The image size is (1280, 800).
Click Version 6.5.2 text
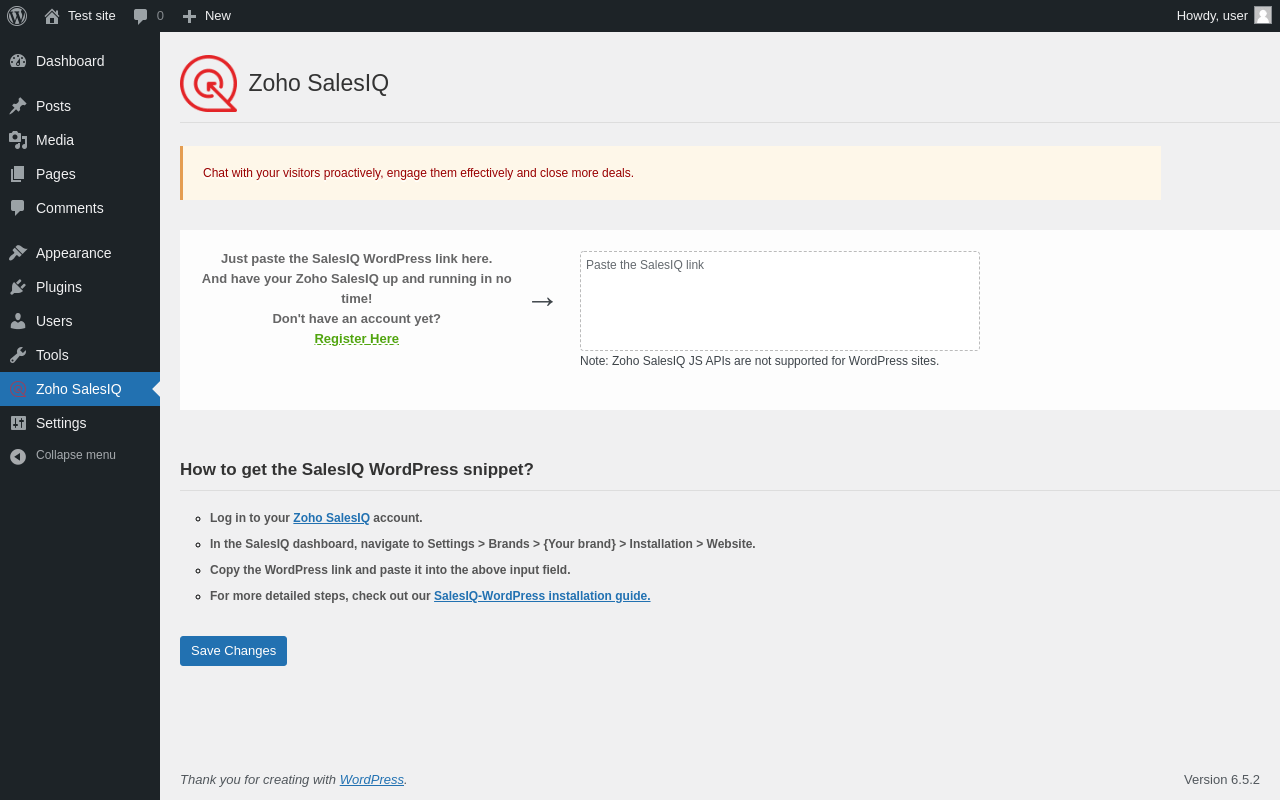coord(1222,780)
